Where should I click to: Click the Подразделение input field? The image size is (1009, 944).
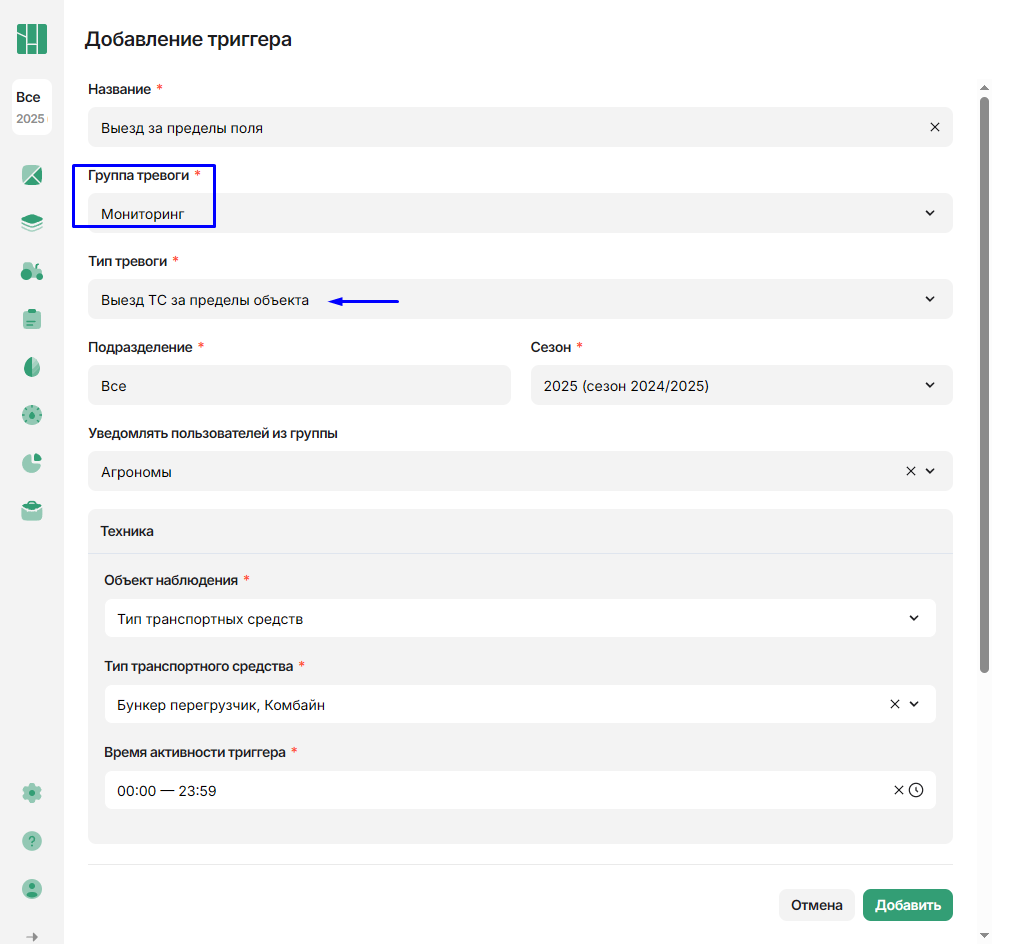point(299,385)
